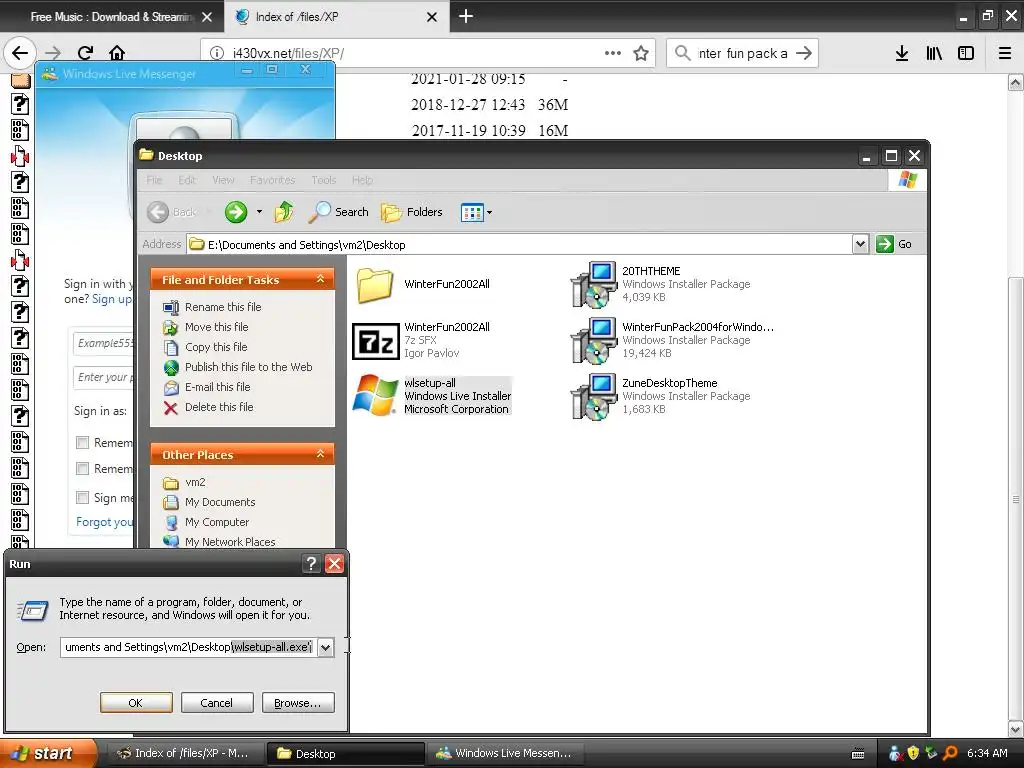Go forward in Desktop explorer window
The width and height of the screenshot is (1024, 768).
[x=236, y=212]
